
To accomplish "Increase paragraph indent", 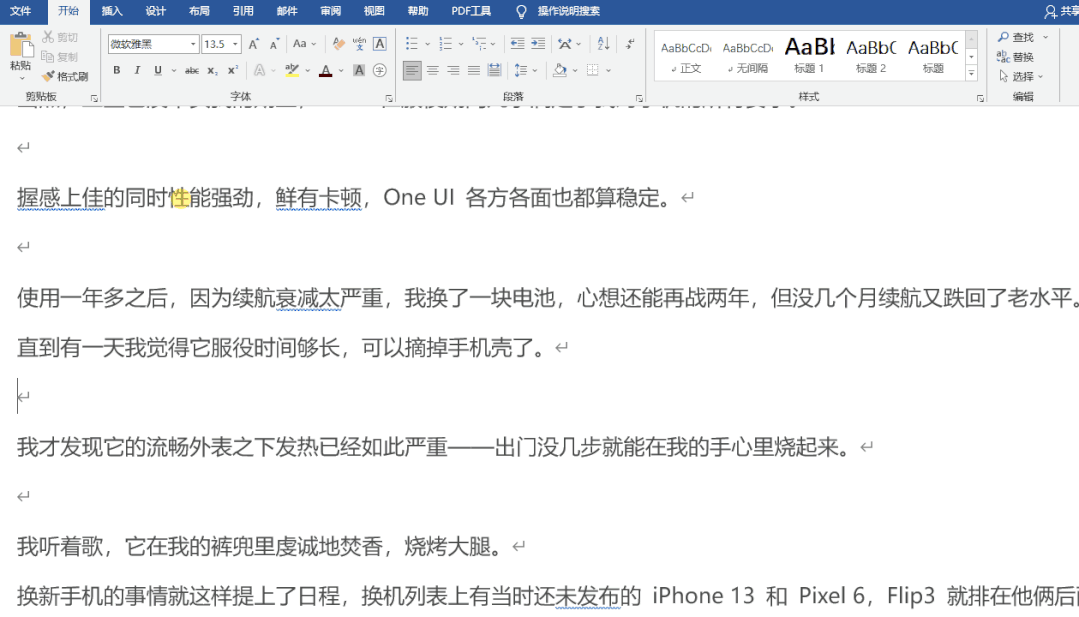I will click(x=538, y=44).
